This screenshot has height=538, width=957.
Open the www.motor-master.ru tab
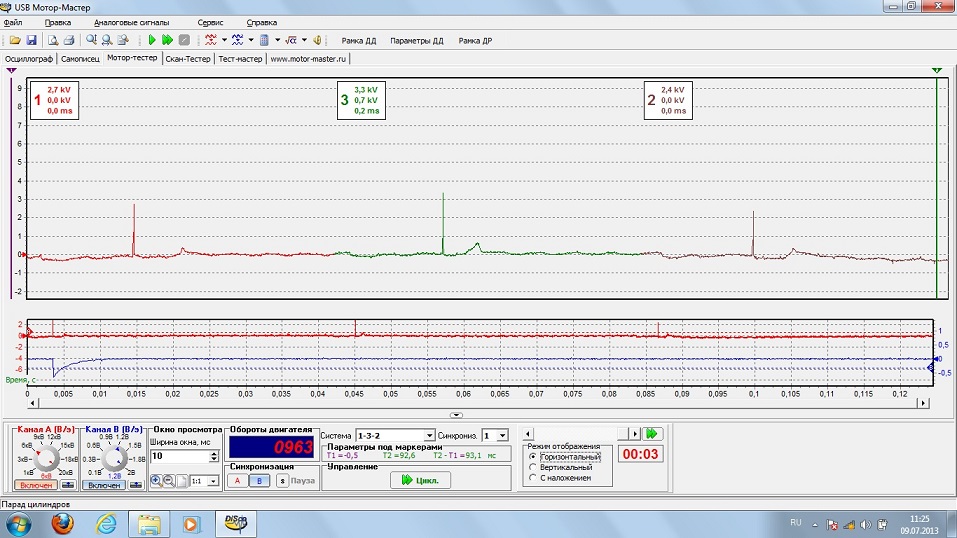(308, 59)
